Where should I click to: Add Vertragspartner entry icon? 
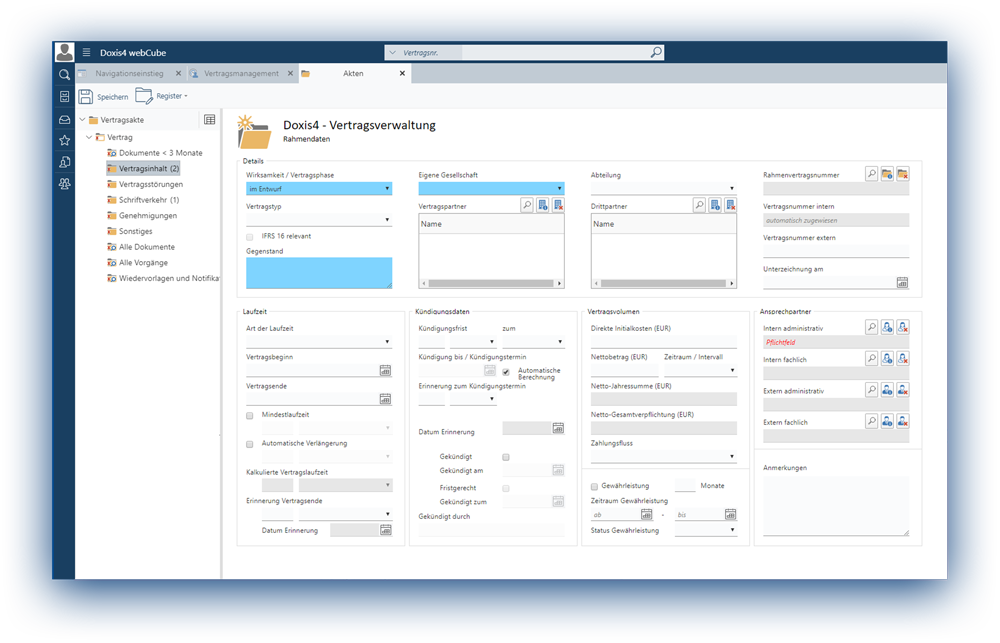click(x=543, y=205)
